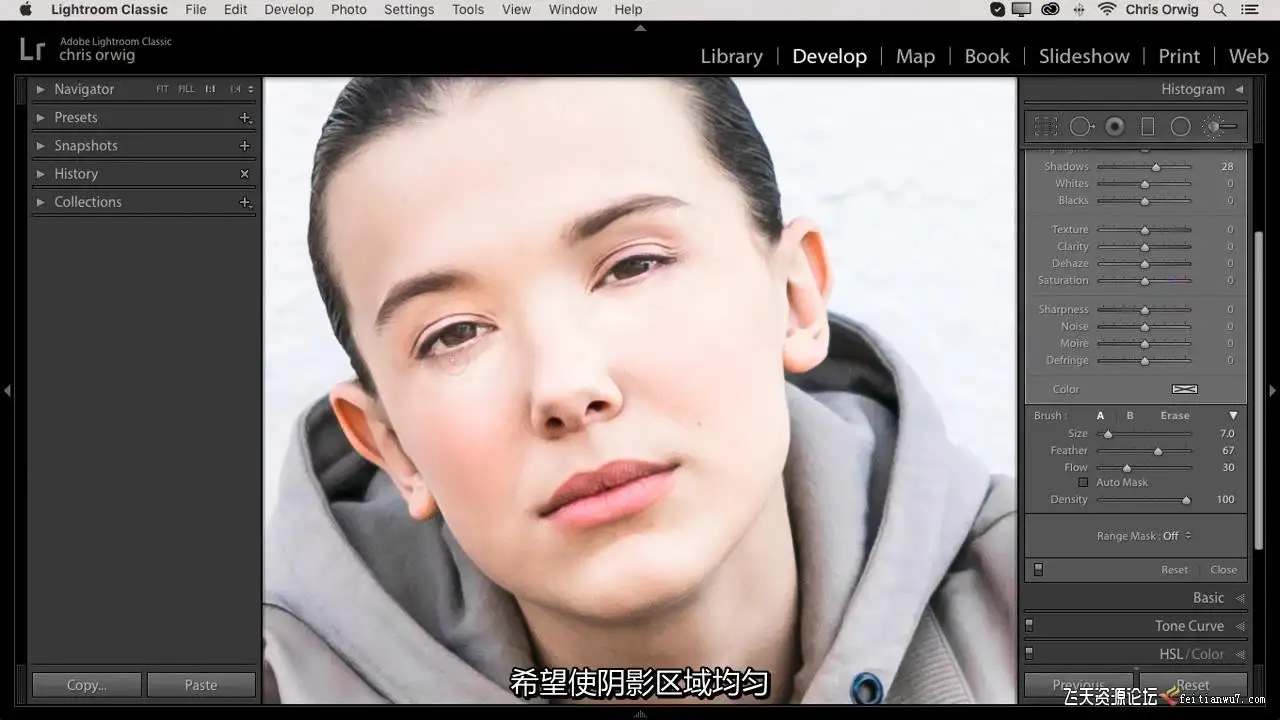Hide the left panel group arrow
Viewport: 1280px width, 720px height.
point(7,390)
